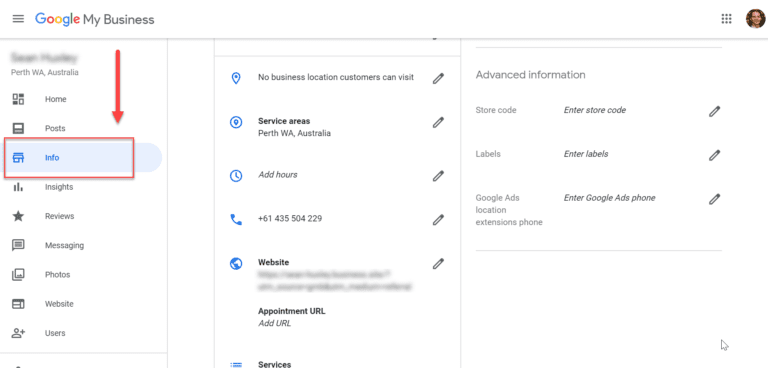Click Enter store code field
Viewport: 768px width, 368px height.
(595, 110)
